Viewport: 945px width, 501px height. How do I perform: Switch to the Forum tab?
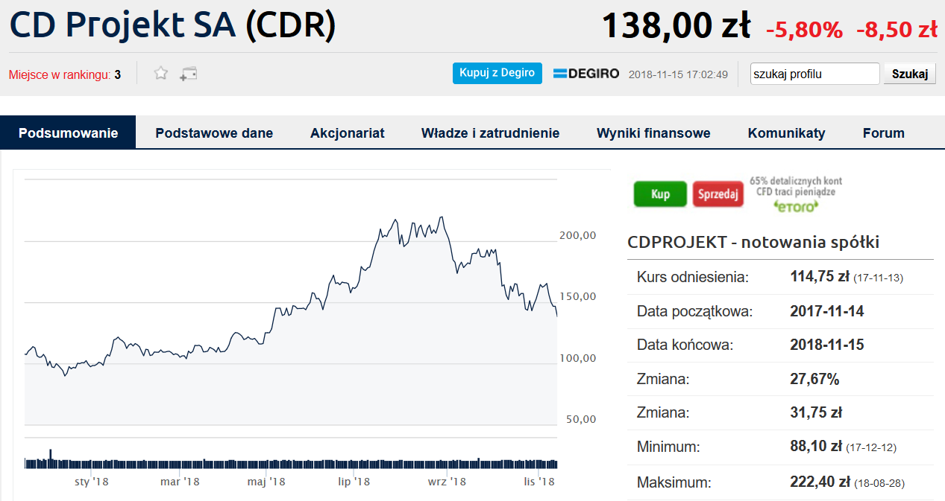click(883, 133)
